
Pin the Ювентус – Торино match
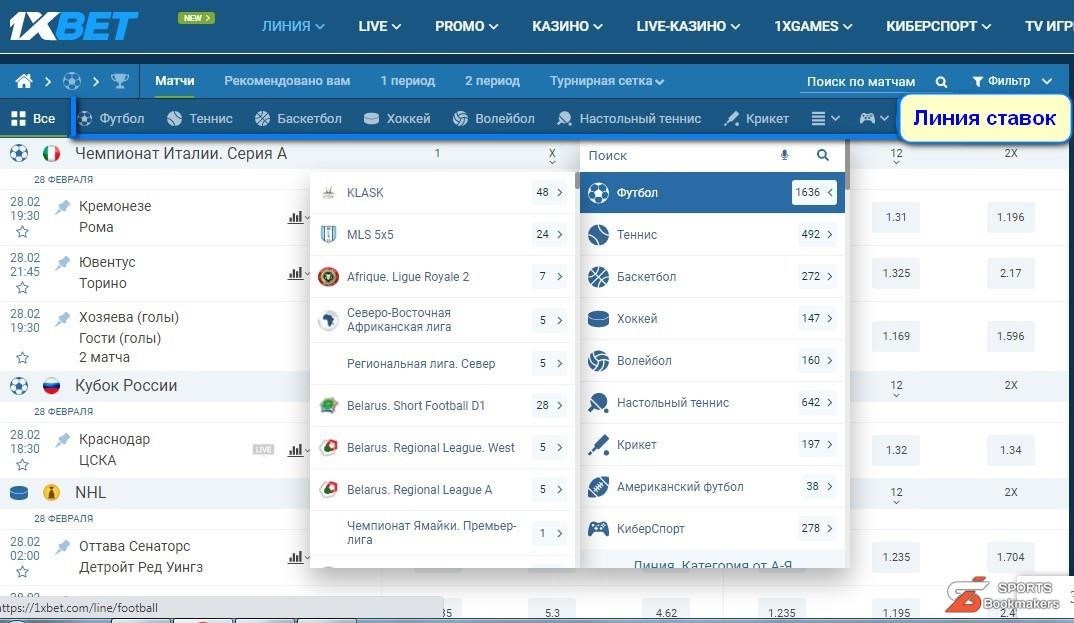click(63, 262)
